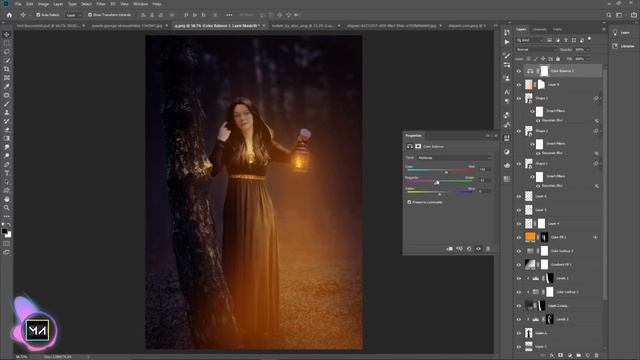Open the Auto-Select Layer dropdown
Image resolution: width=640 pixels, height=360 pixels.
(73, 15)
